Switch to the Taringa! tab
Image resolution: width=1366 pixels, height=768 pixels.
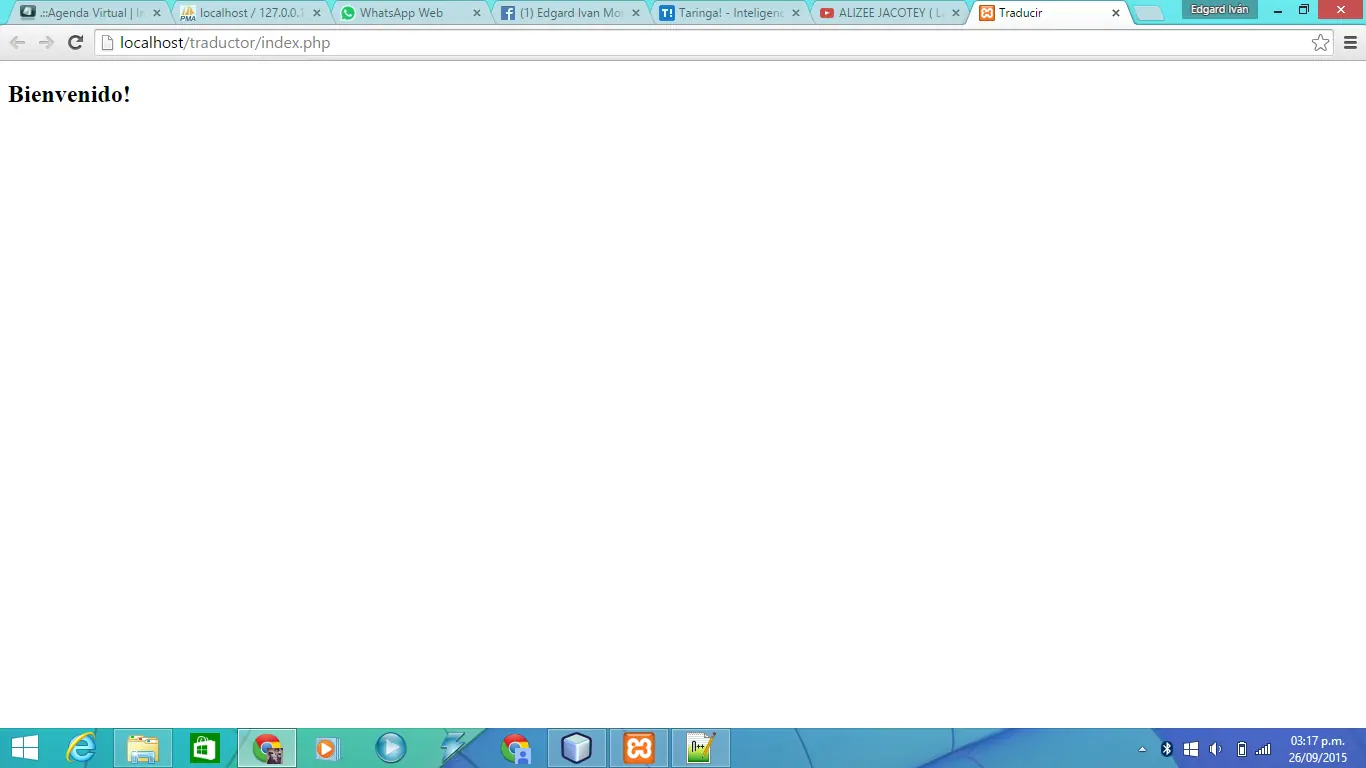[x=729, y=13]
